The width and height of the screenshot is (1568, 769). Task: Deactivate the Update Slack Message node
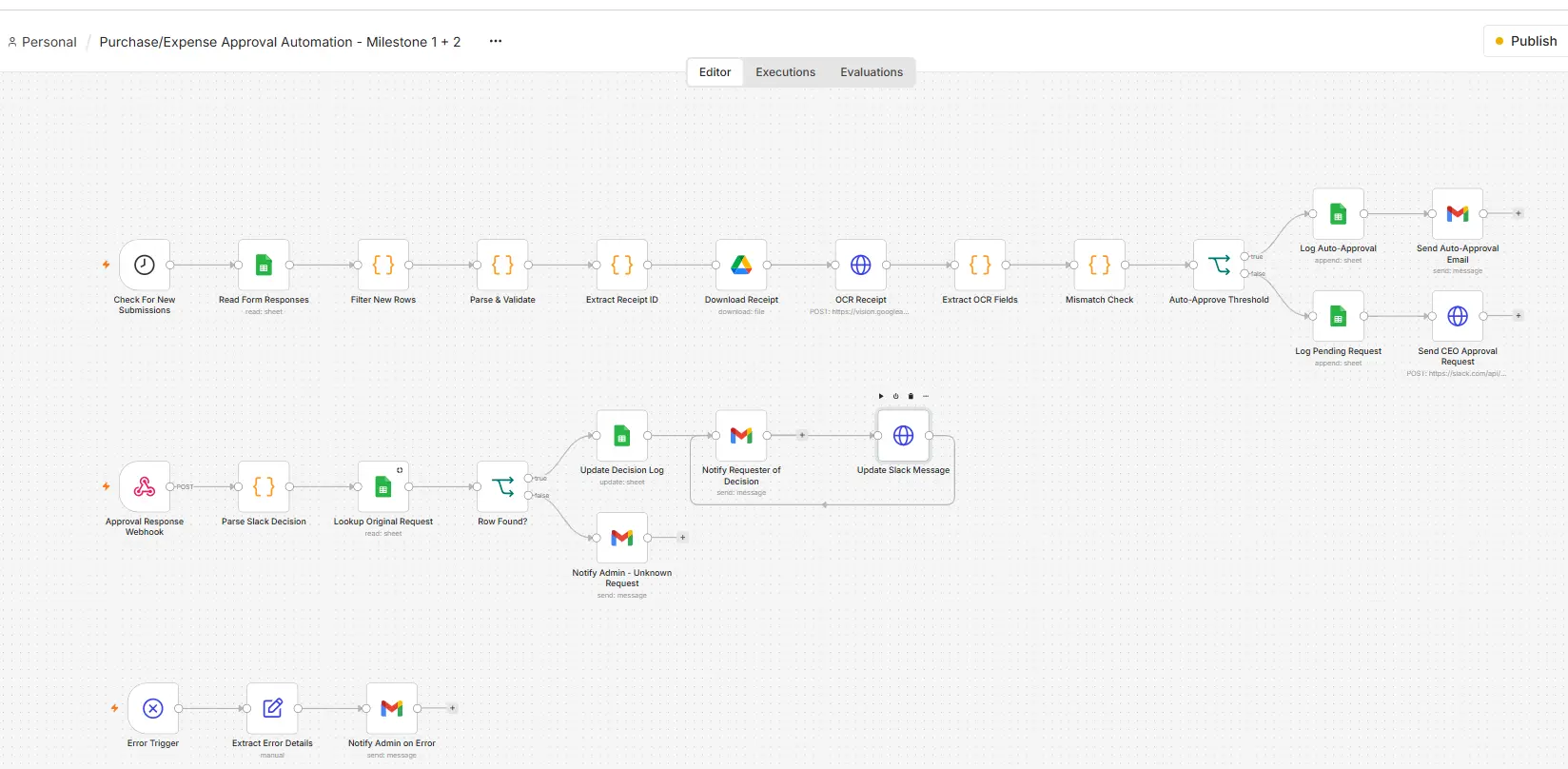pyautogui.click(x=895, y=396)
